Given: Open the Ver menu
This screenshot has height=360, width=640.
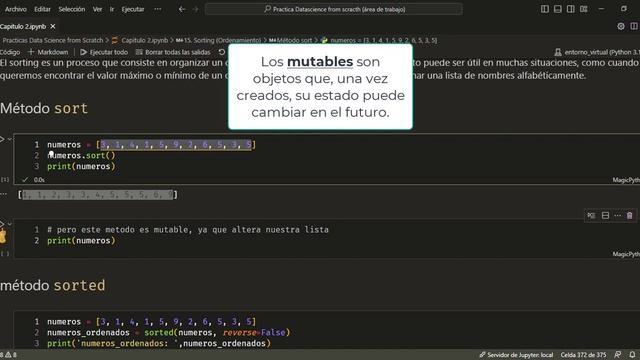Looking at the screenshot, I should pos(97,9).
